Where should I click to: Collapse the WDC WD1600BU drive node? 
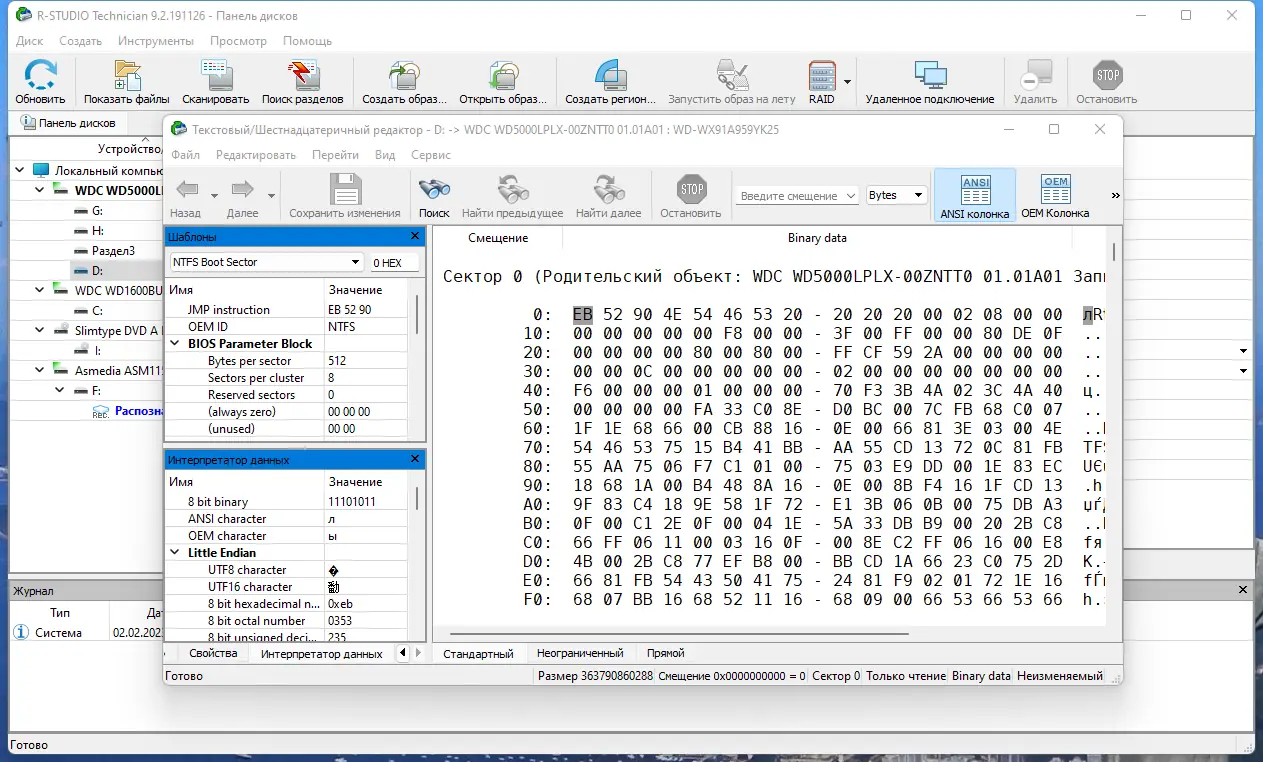point(39,290)
